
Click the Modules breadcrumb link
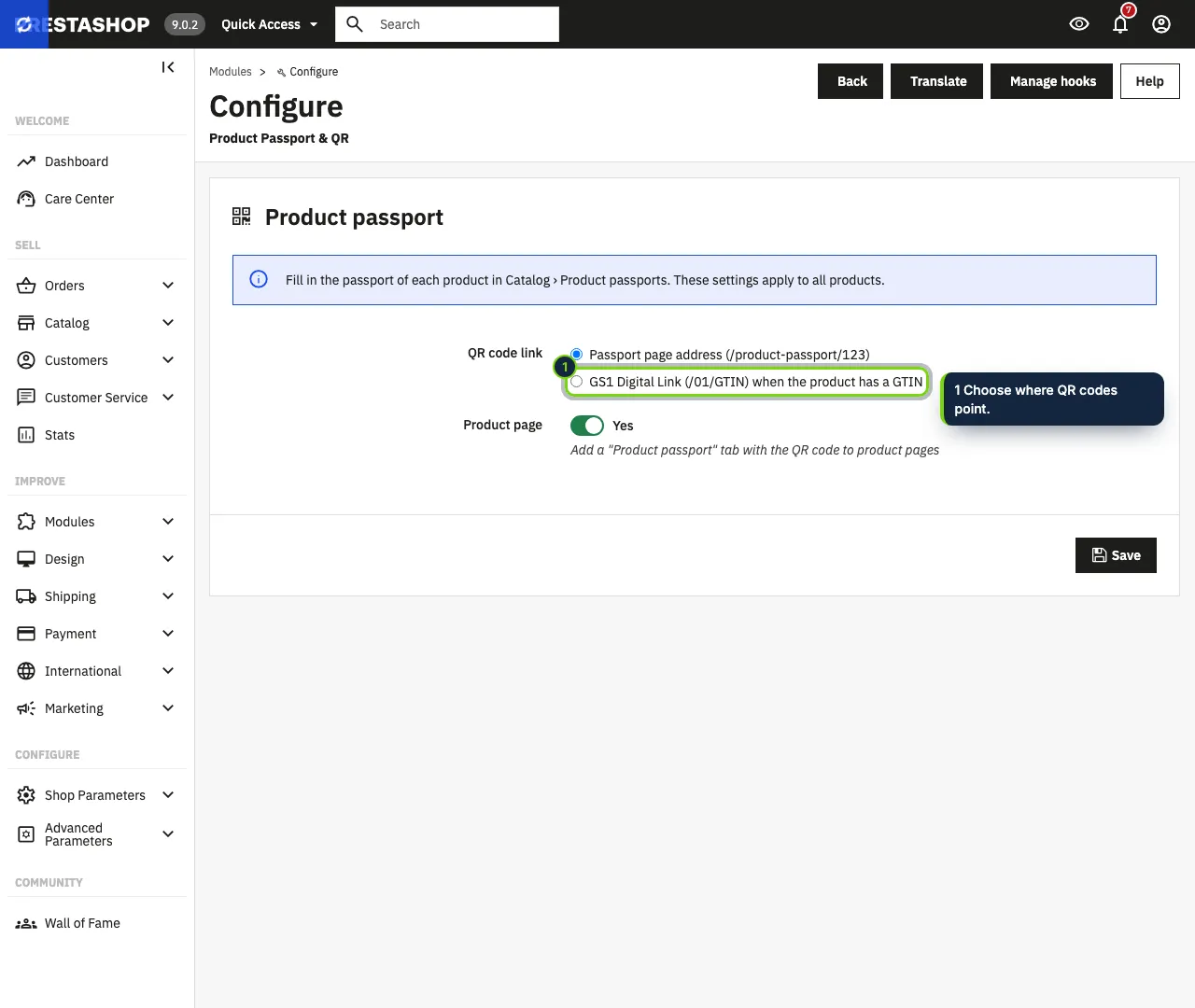pyautogui.click(x=231, y=72)
